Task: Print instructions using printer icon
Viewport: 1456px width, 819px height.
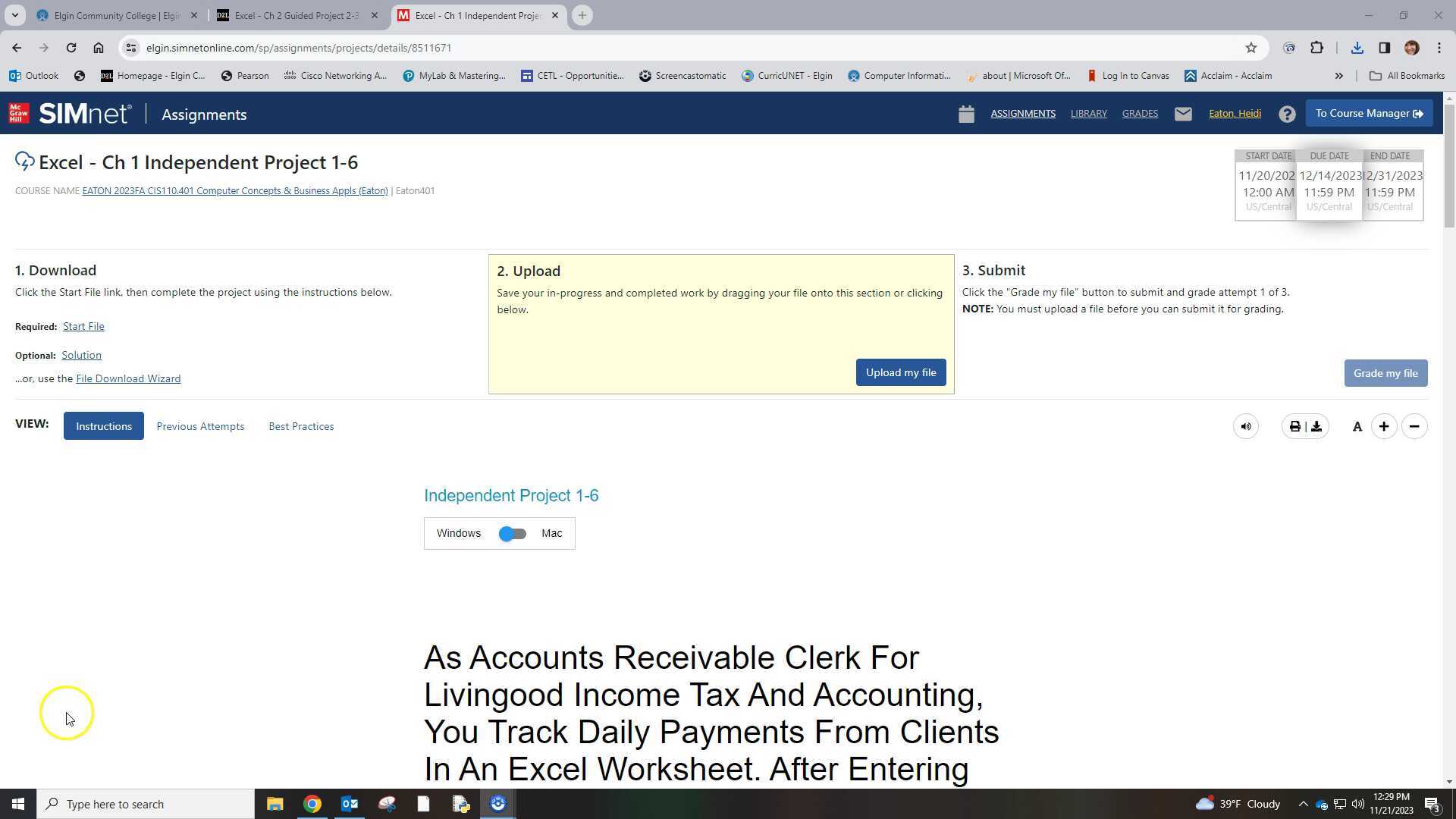Action: [x=1294, y=427]
